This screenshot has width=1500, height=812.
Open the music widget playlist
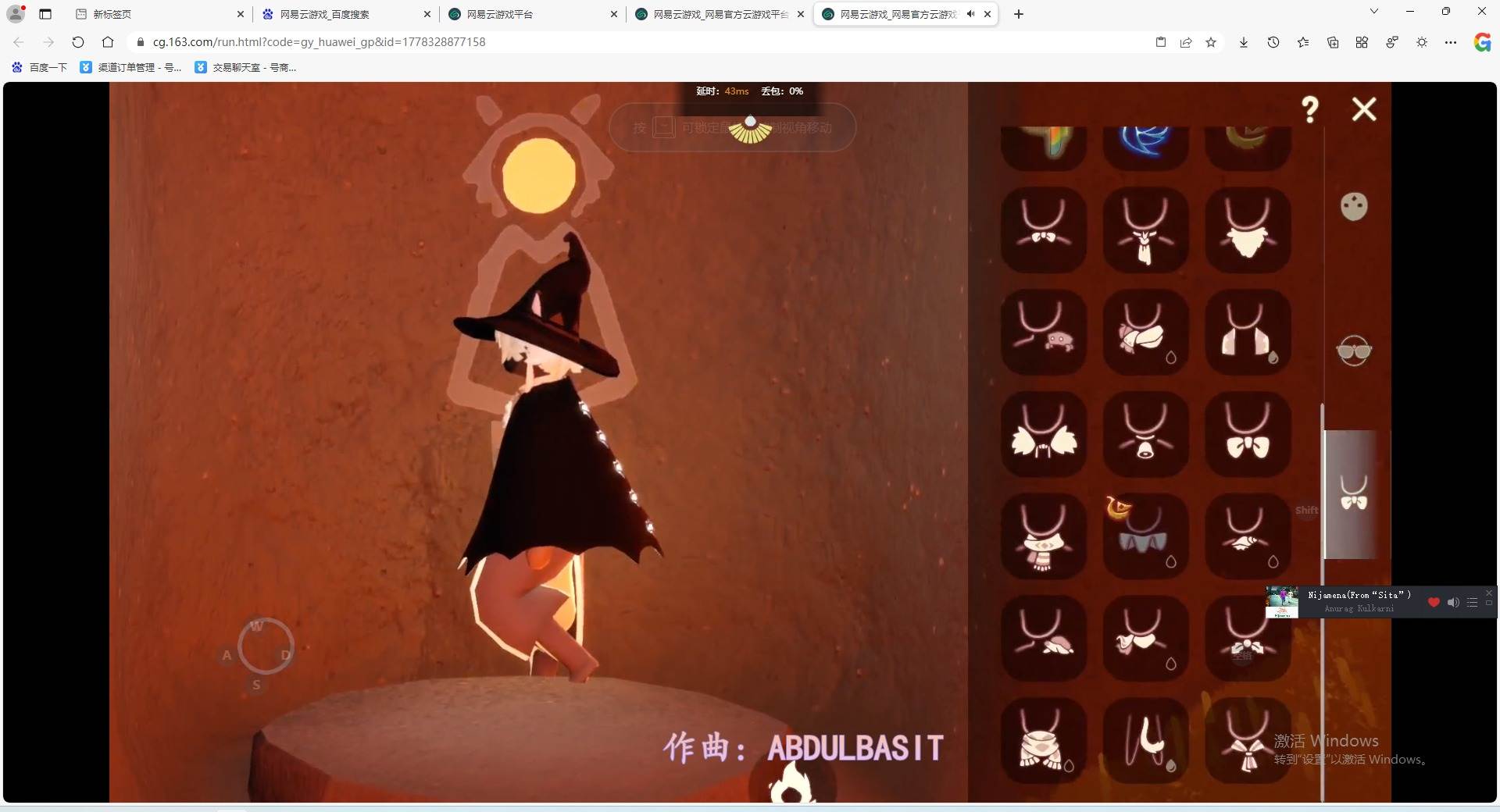coord(1472,602)
